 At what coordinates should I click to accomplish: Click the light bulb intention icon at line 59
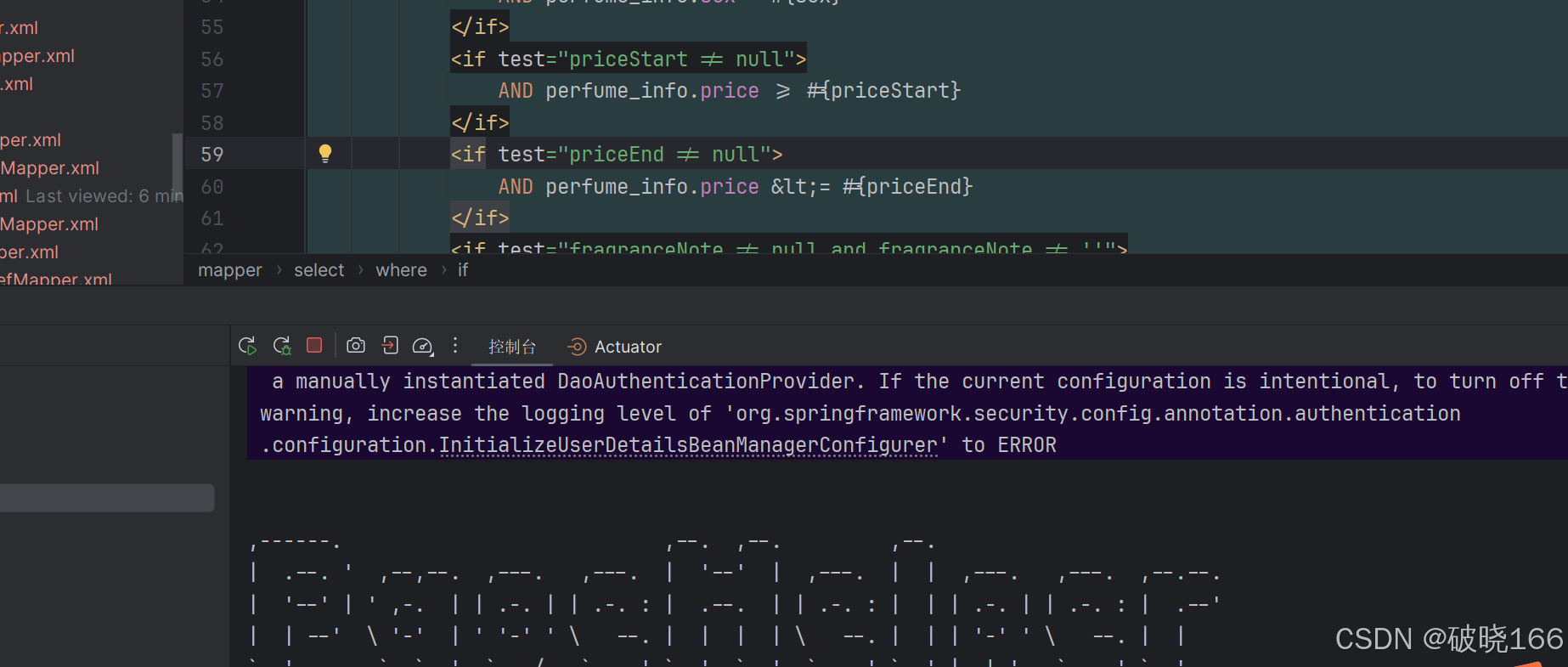point(325,153)
